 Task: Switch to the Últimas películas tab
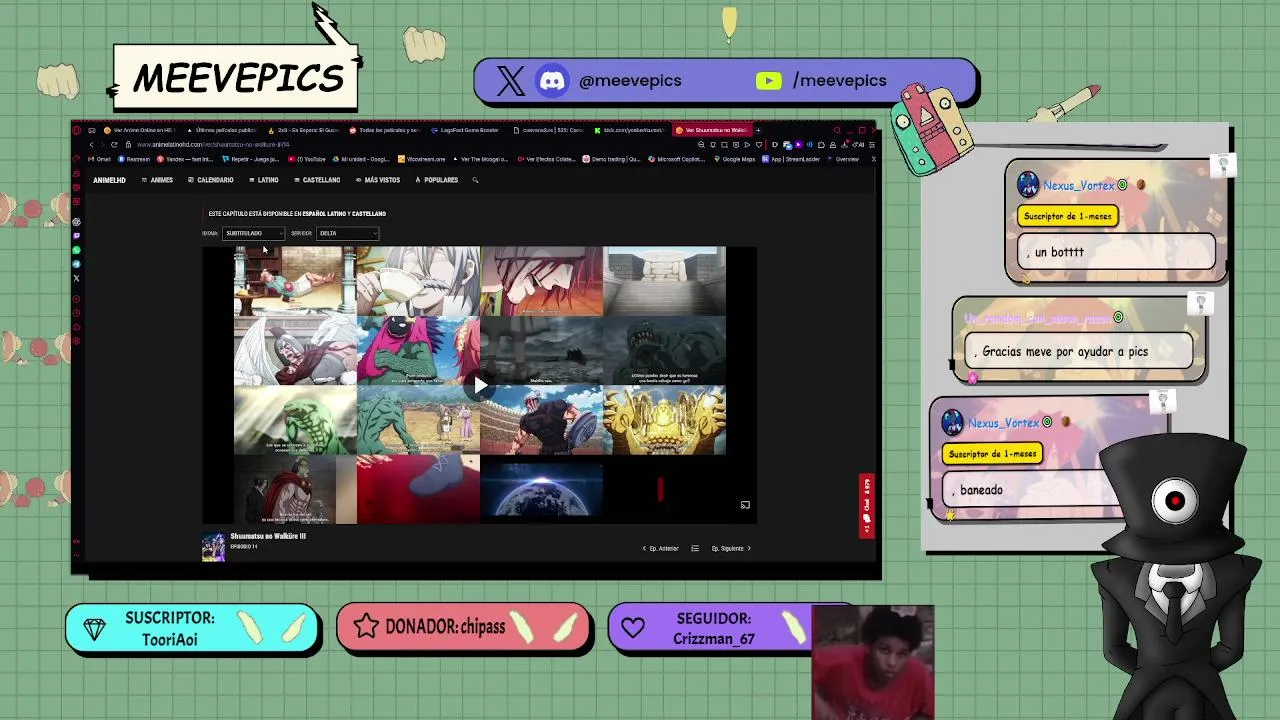[222, 130]
